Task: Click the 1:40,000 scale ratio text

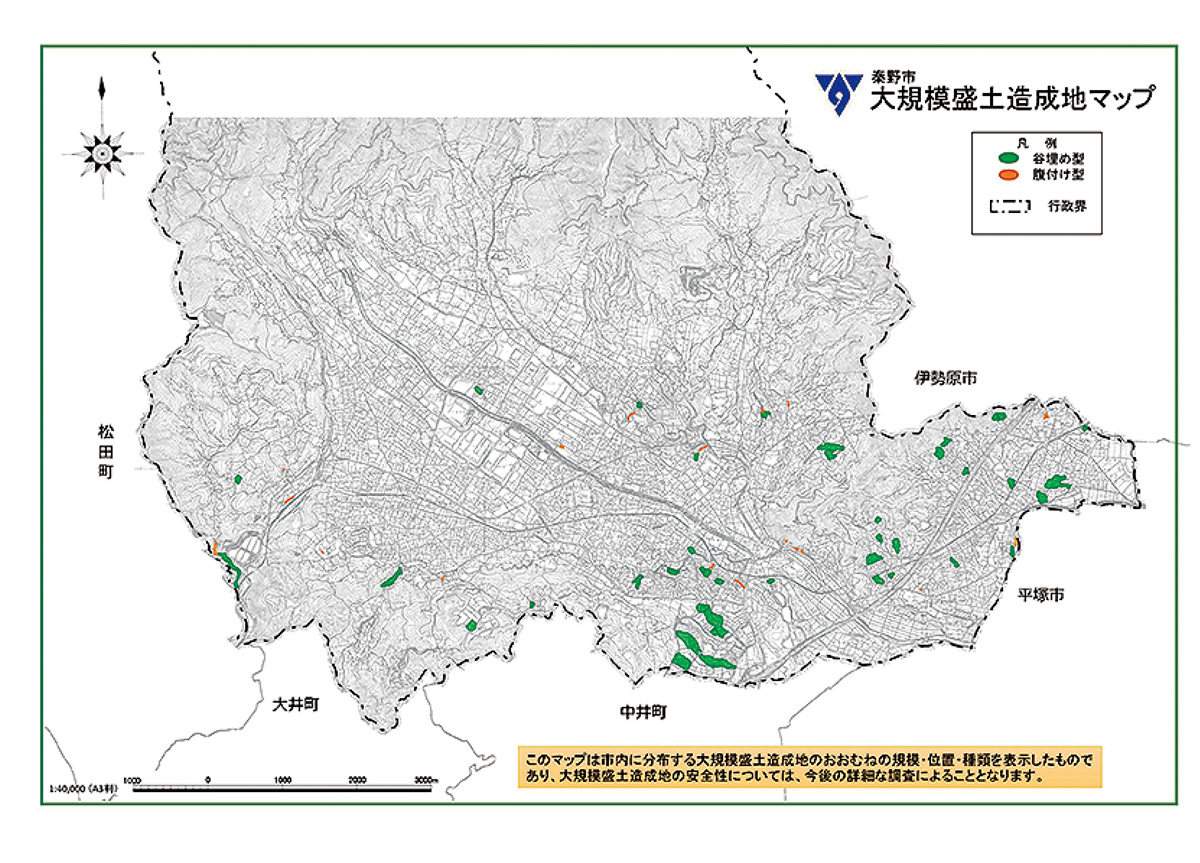Action: coord(82,789)
